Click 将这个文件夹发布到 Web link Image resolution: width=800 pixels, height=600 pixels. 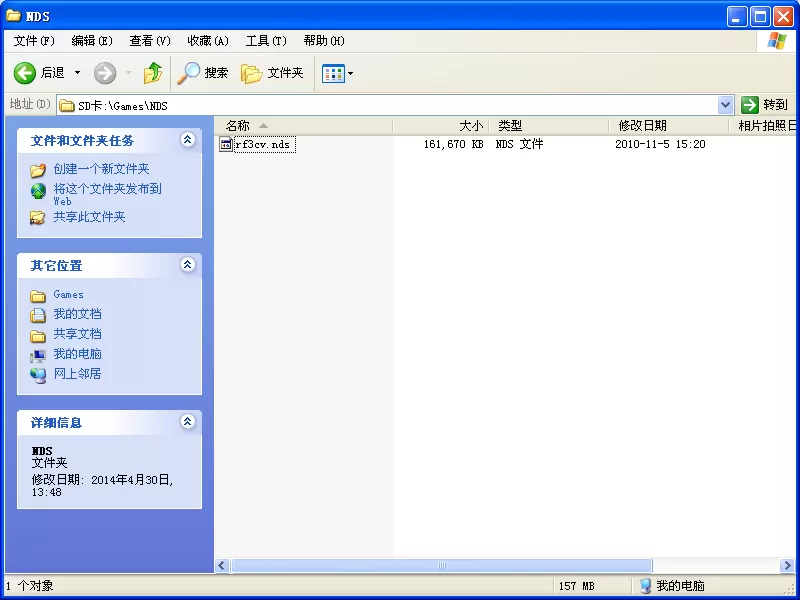pyautogui.click(x=107, y=194)
